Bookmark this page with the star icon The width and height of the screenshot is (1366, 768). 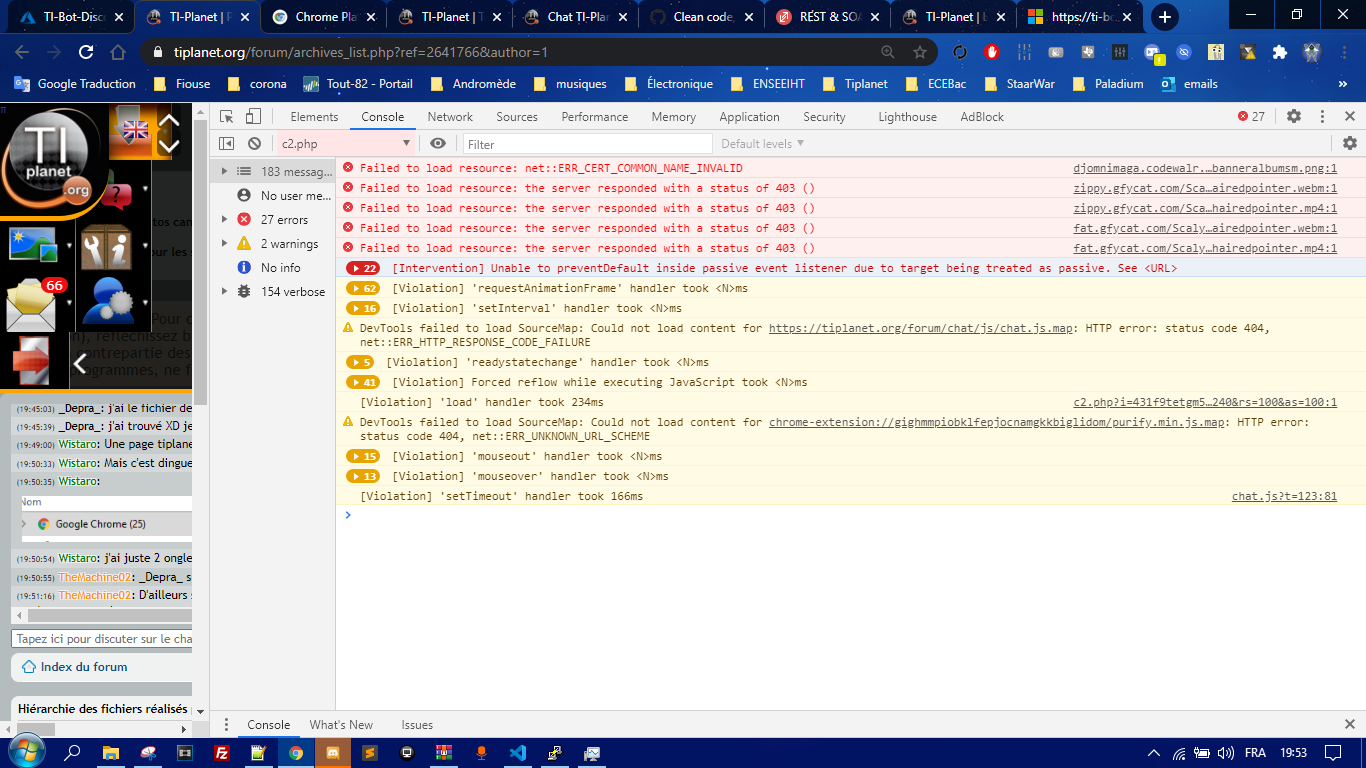920,52
